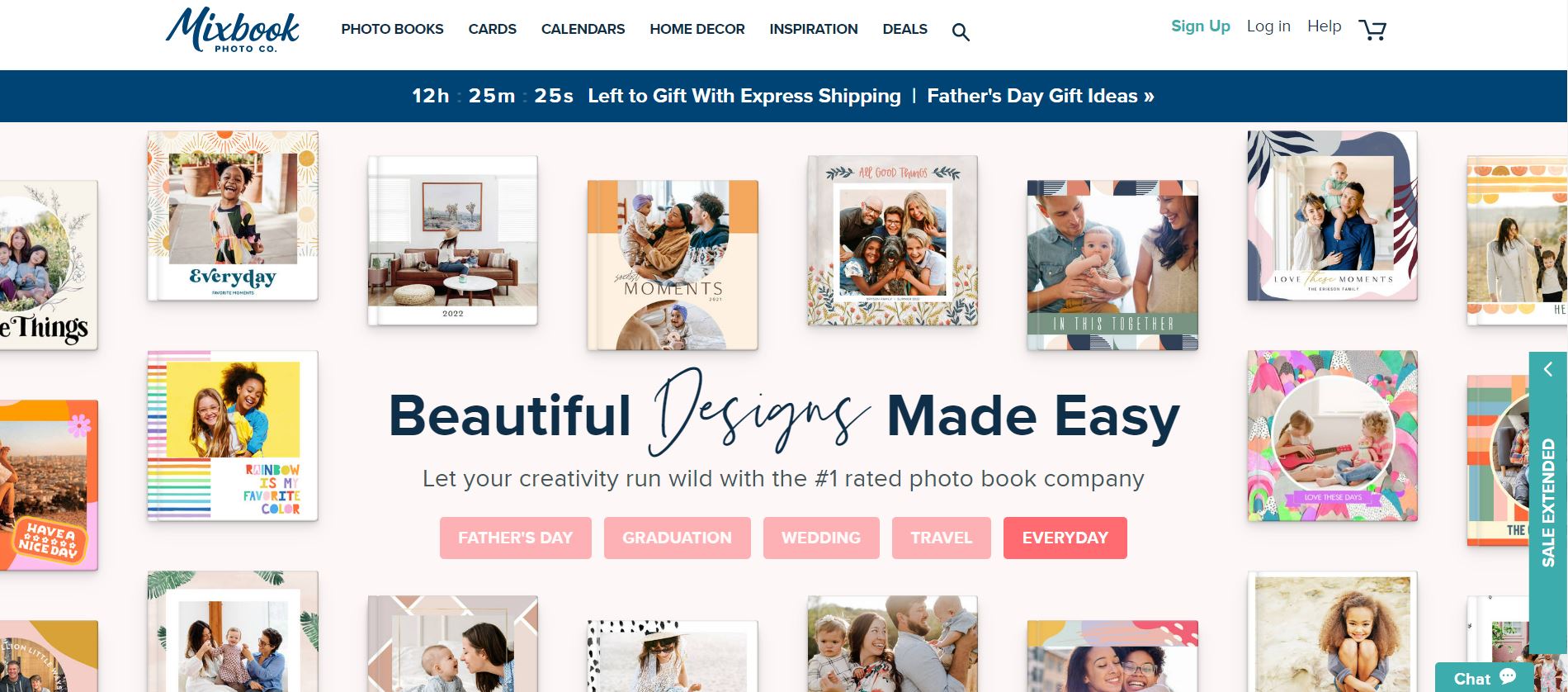Image resolution: width=1568 pixels, height=692 pixels.
Task: Click the Log in link
Action: click(x=1268, y=26)
